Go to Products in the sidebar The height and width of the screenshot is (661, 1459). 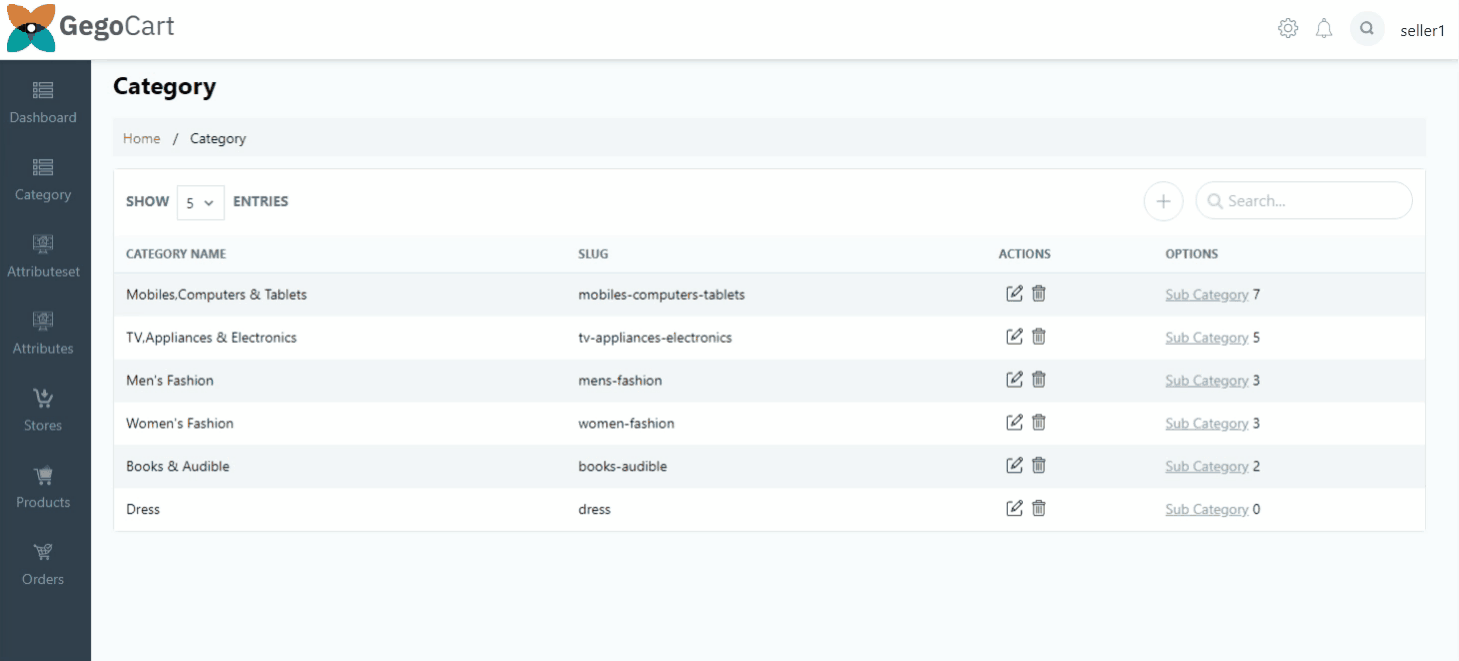[43, 488]
